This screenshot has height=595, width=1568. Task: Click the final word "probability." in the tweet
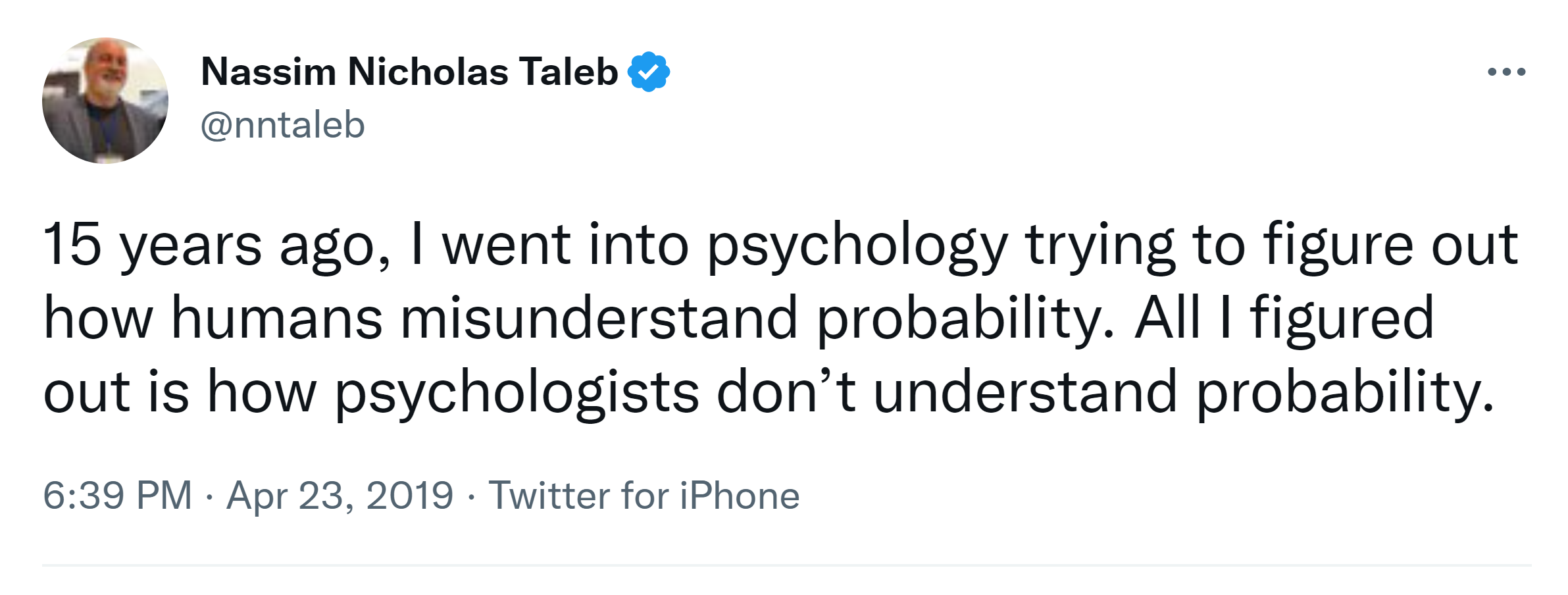click(x=1345, y=393)
